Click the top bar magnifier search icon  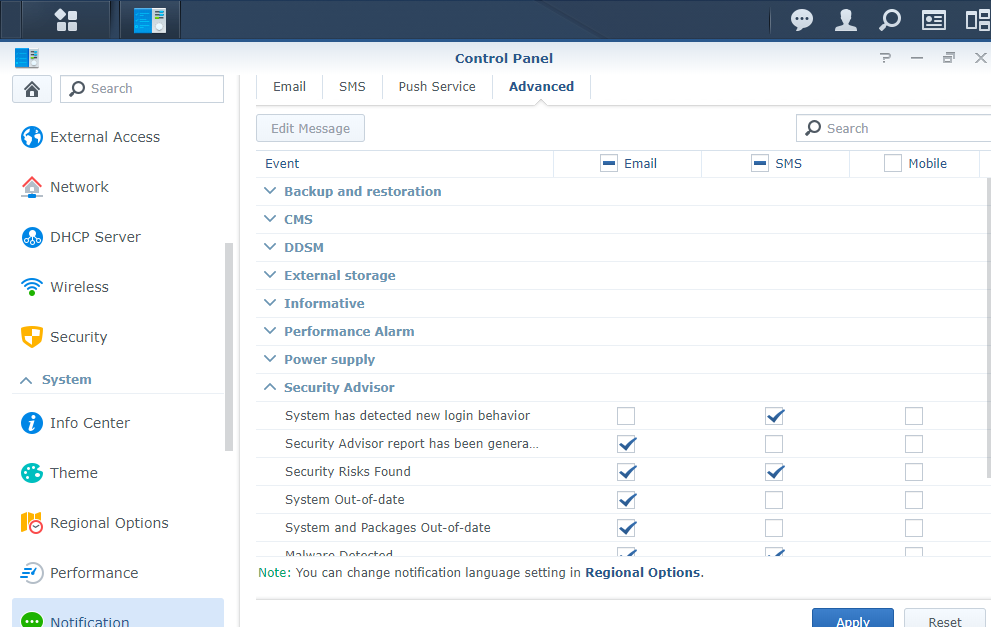coord(889,20)
